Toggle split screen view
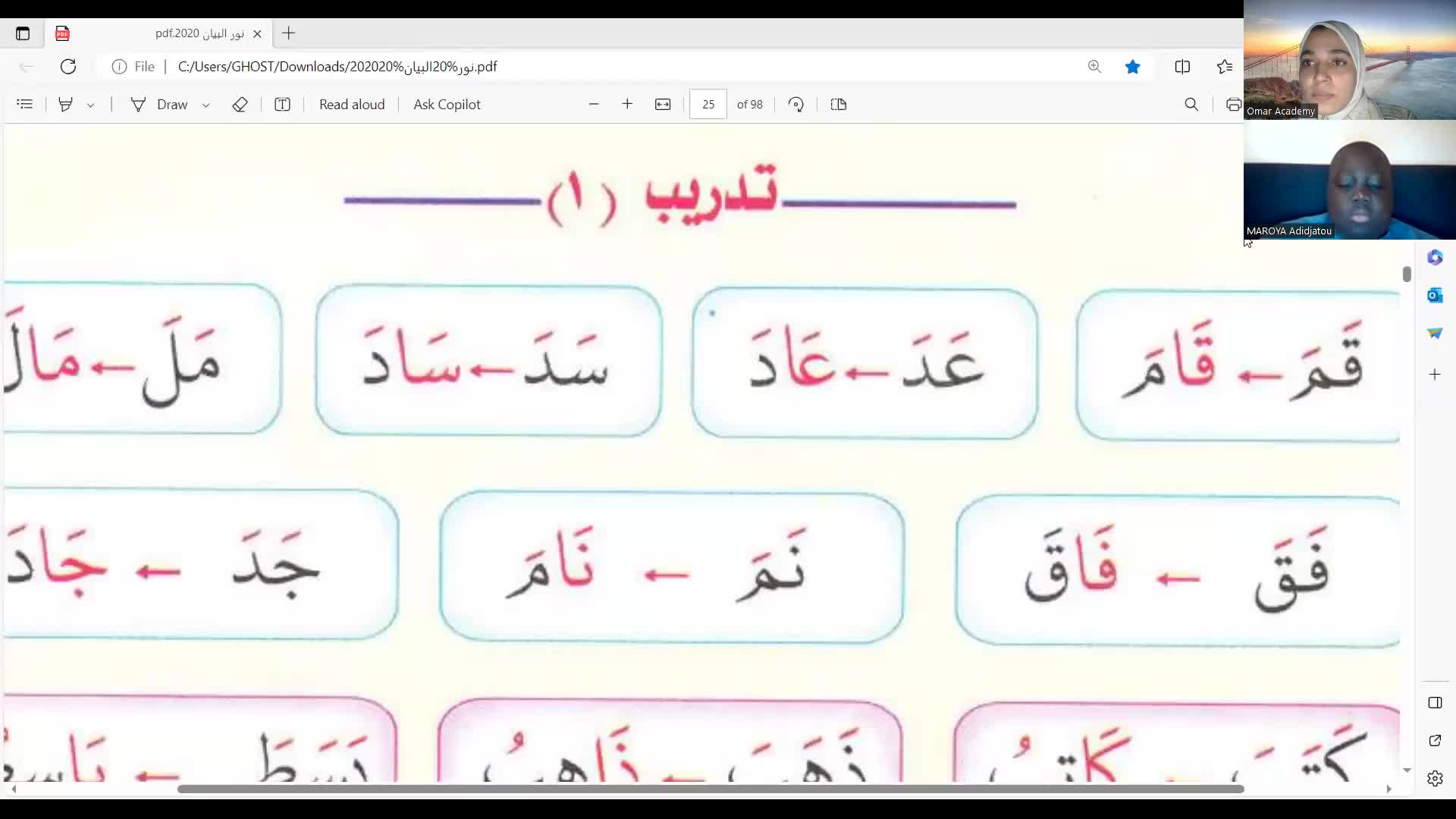The image size is (1456, 819). pyautogui.click(x=1182, y=67)
